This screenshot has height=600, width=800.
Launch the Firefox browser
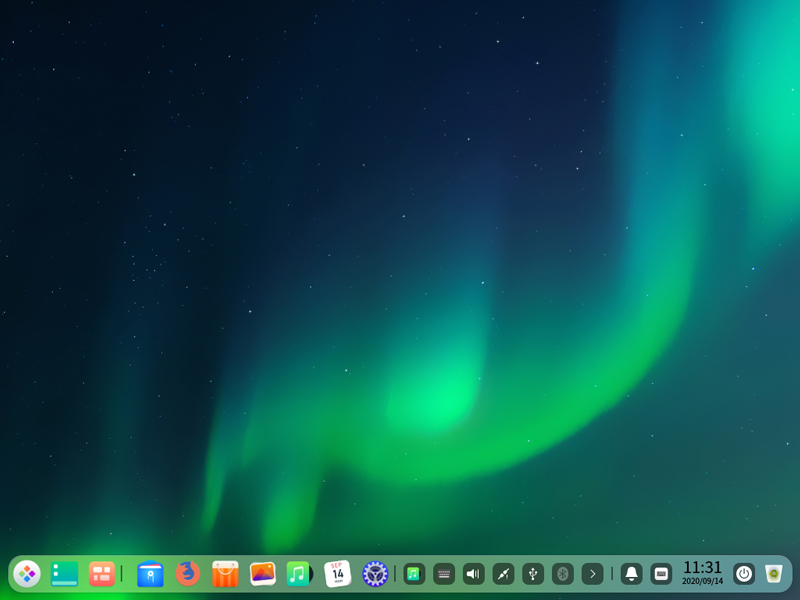186,574
